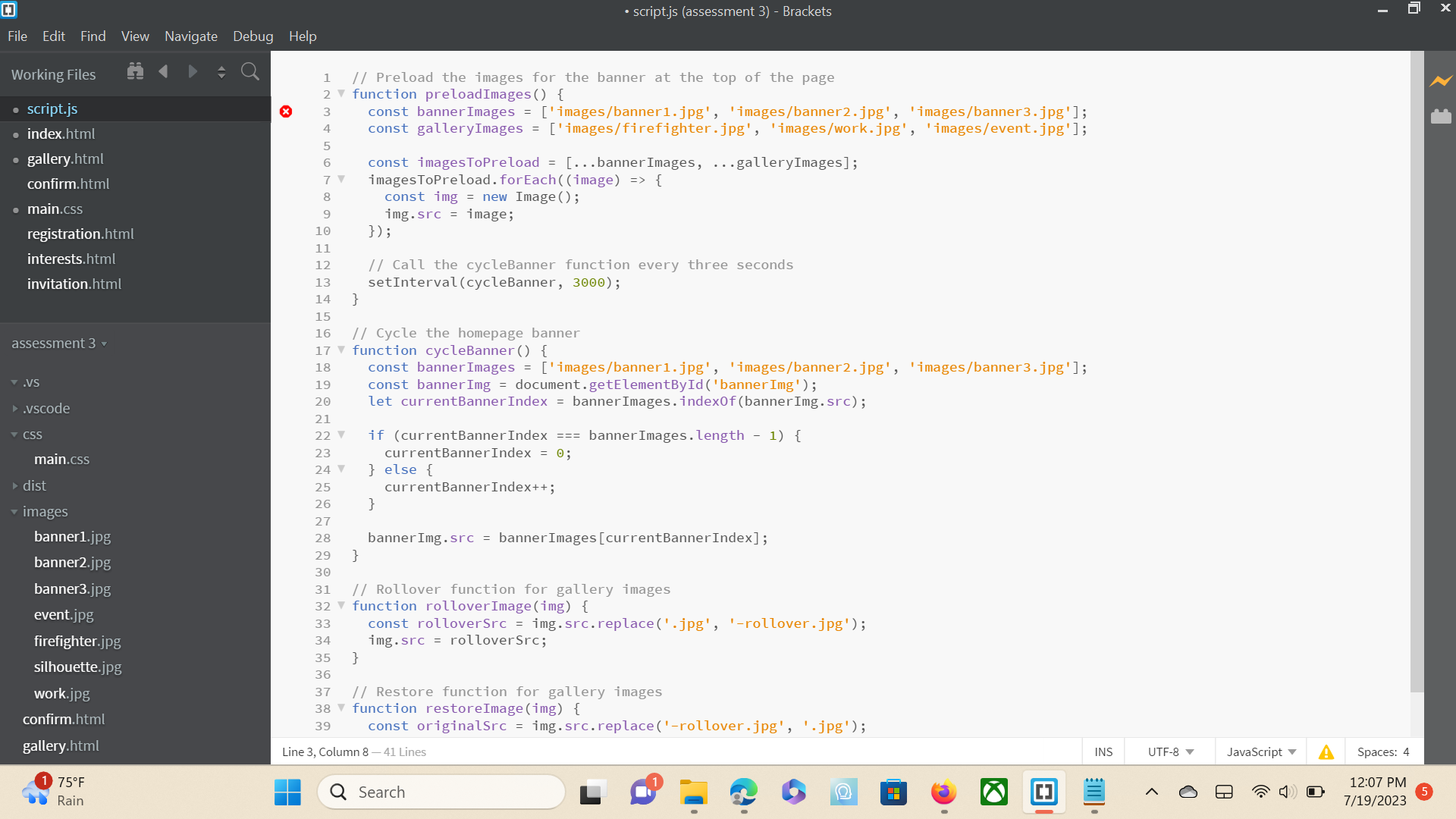Click the Live Preview lightning icon
The width and height of the screenshot is (1456, 819).
click(x=1441, y=80)
